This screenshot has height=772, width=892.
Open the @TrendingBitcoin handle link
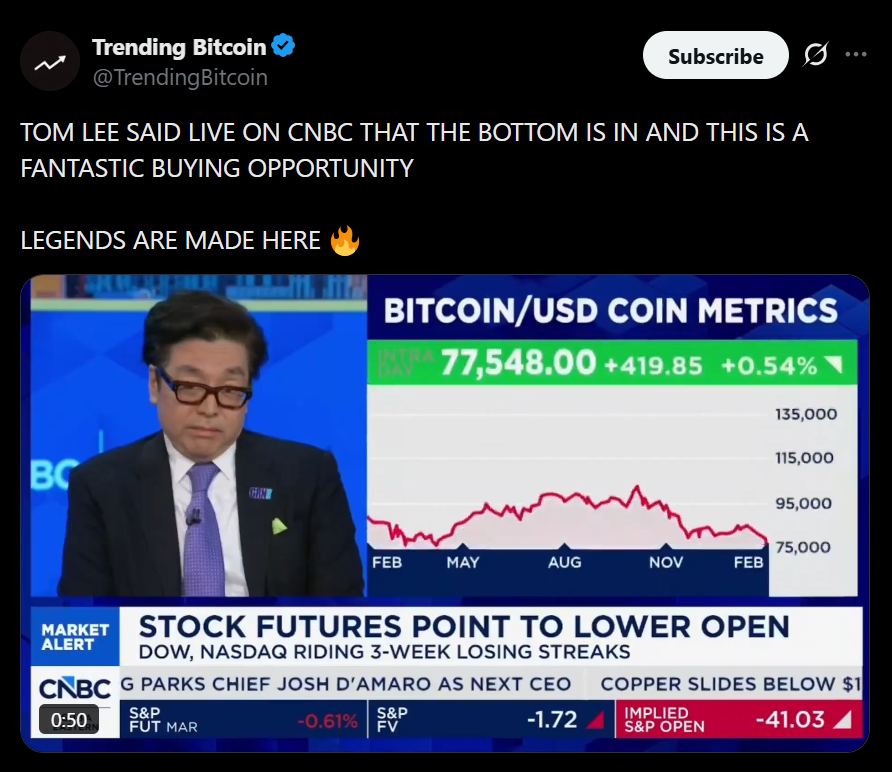[180, 77]
